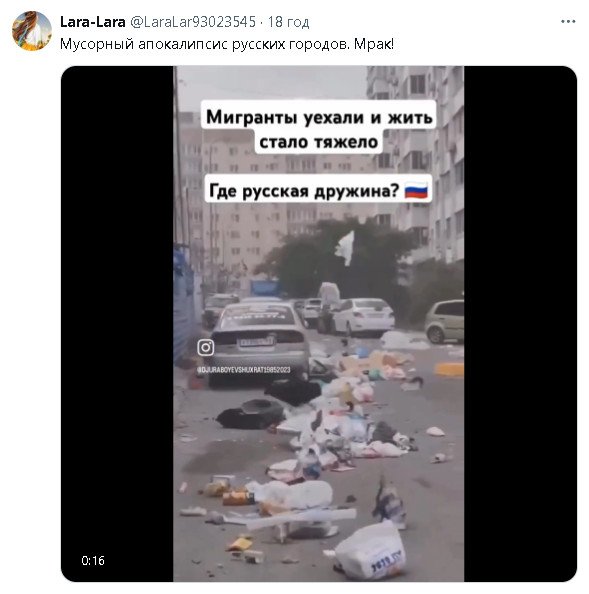Screen dimensions: 589x594
Task: Open the tweet via the "18 год" timestamp
Action: (288, 22)
